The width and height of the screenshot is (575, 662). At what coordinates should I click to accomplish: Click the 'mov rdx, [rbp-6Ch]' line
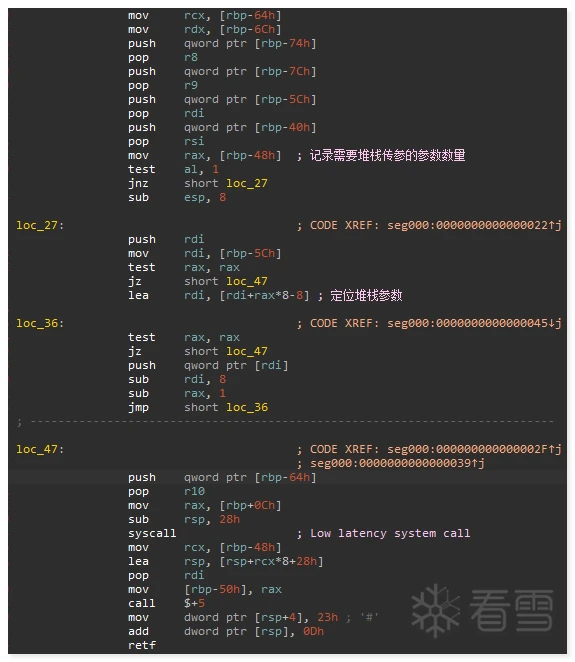coord(205,30)
